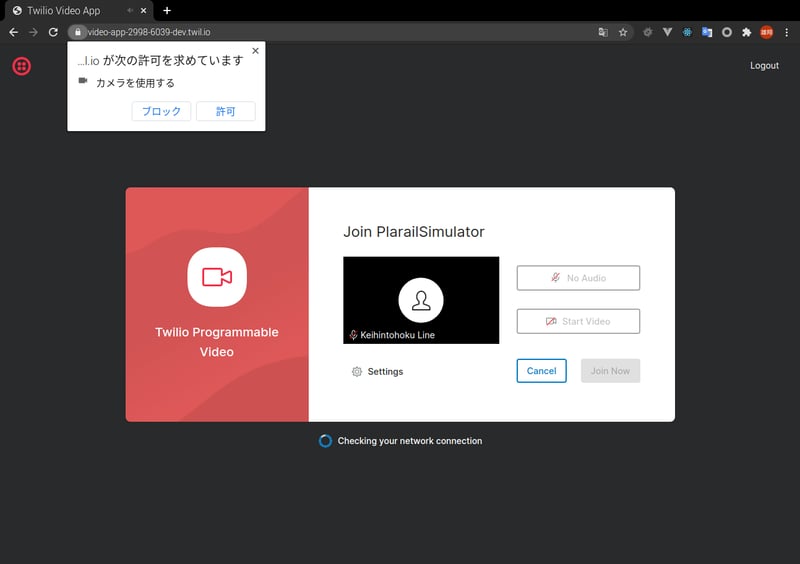Click the video camera logo tile
800x564 pixels.
pyautogui.click(x=217, y=277)
